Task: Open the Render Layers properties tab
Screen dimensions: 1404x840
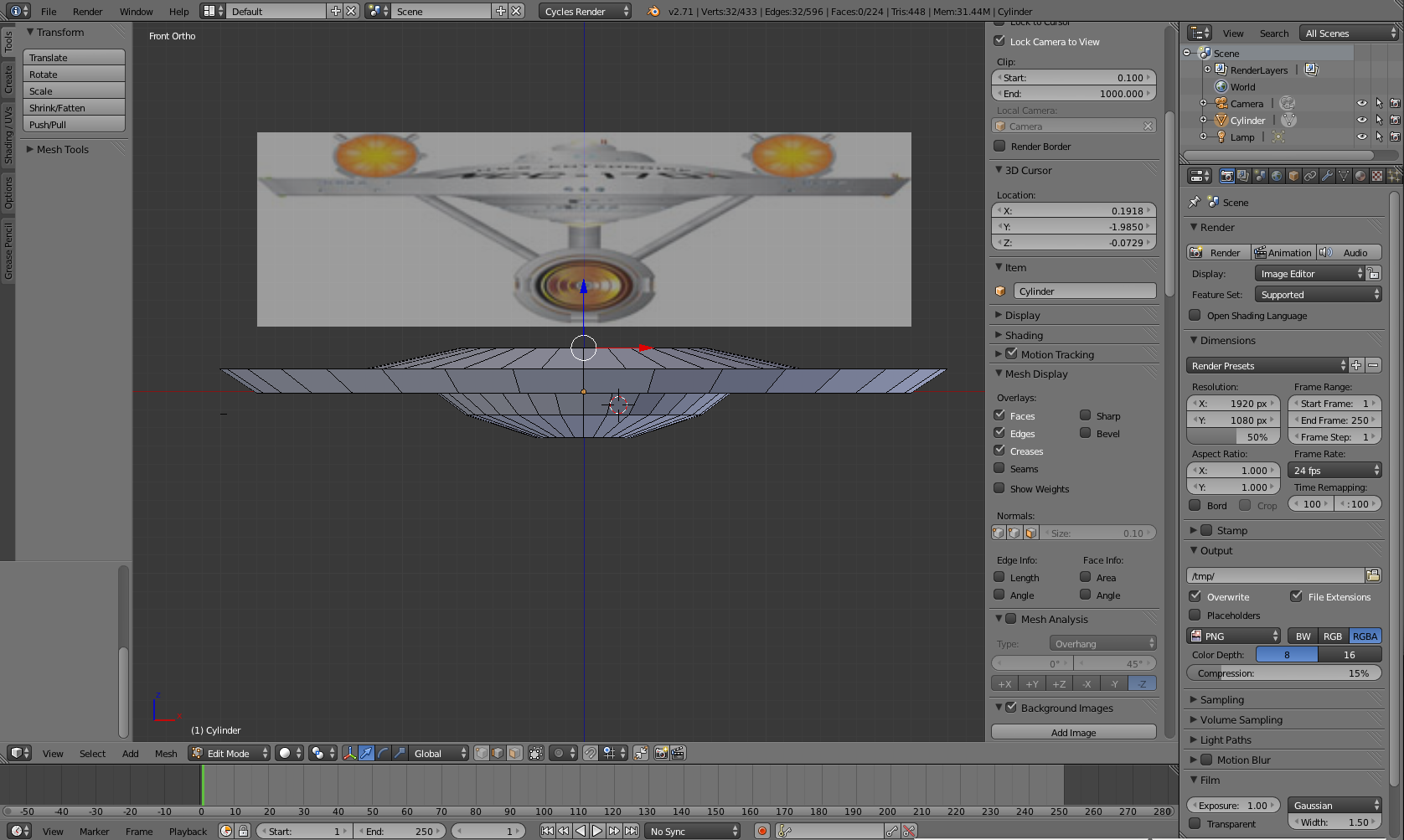Action: [x=1244, y=176]
